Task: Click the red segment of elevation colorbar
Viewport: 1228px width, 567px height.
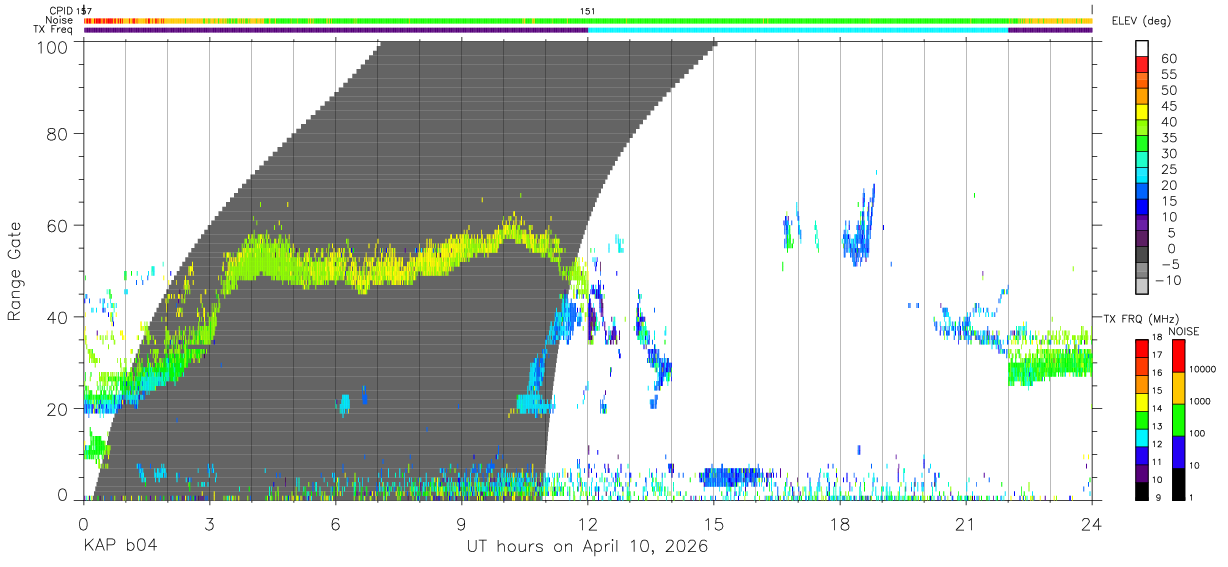Action: point(1143,66)
